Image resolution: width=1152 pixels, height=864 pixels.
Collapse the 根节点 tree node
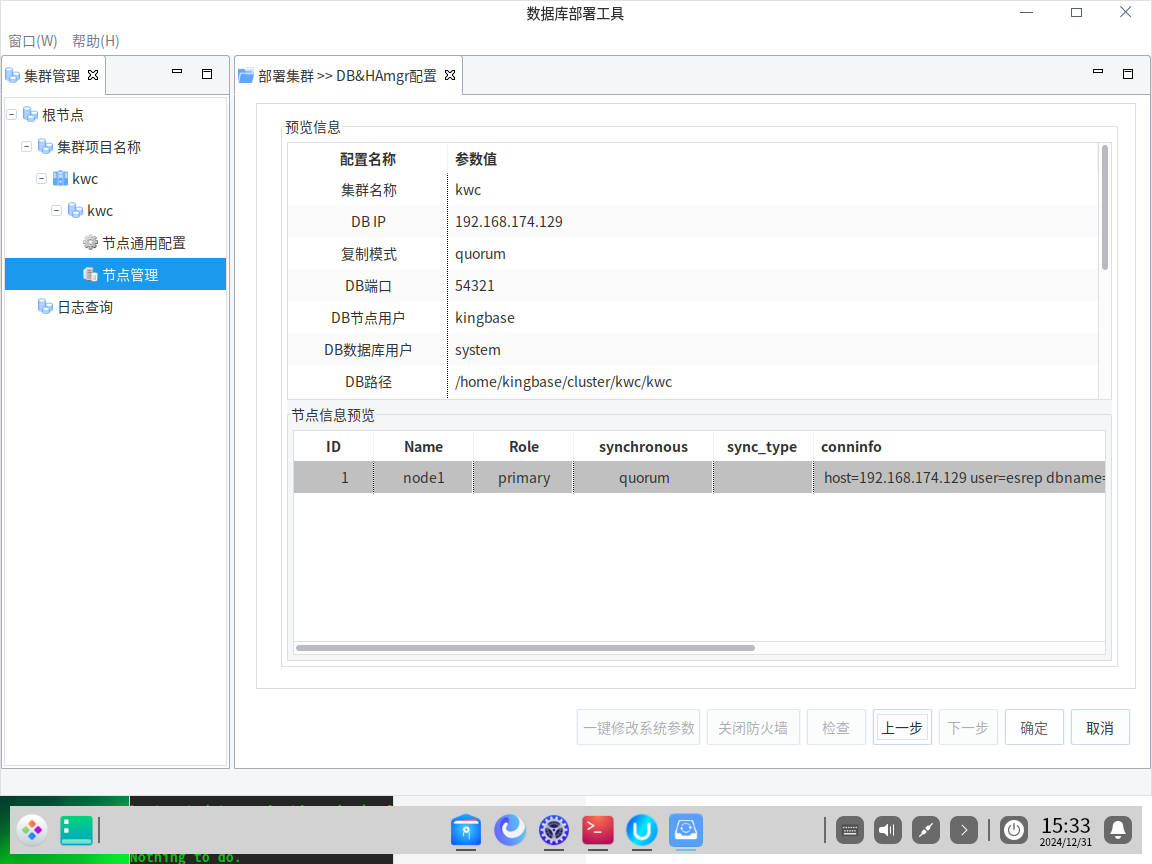[x=12, y=115]
